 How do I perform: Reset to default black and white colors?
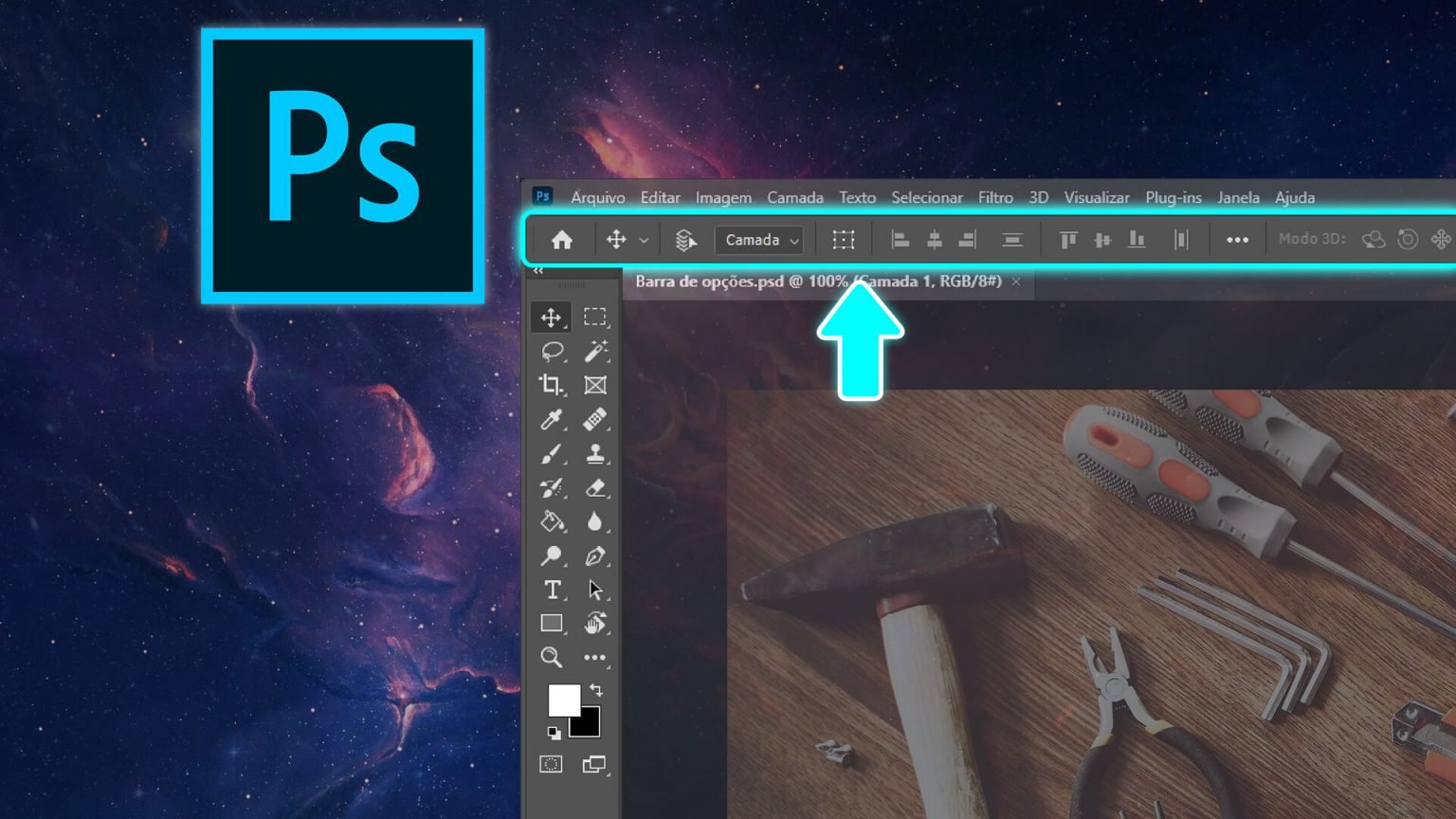[554, 732]
